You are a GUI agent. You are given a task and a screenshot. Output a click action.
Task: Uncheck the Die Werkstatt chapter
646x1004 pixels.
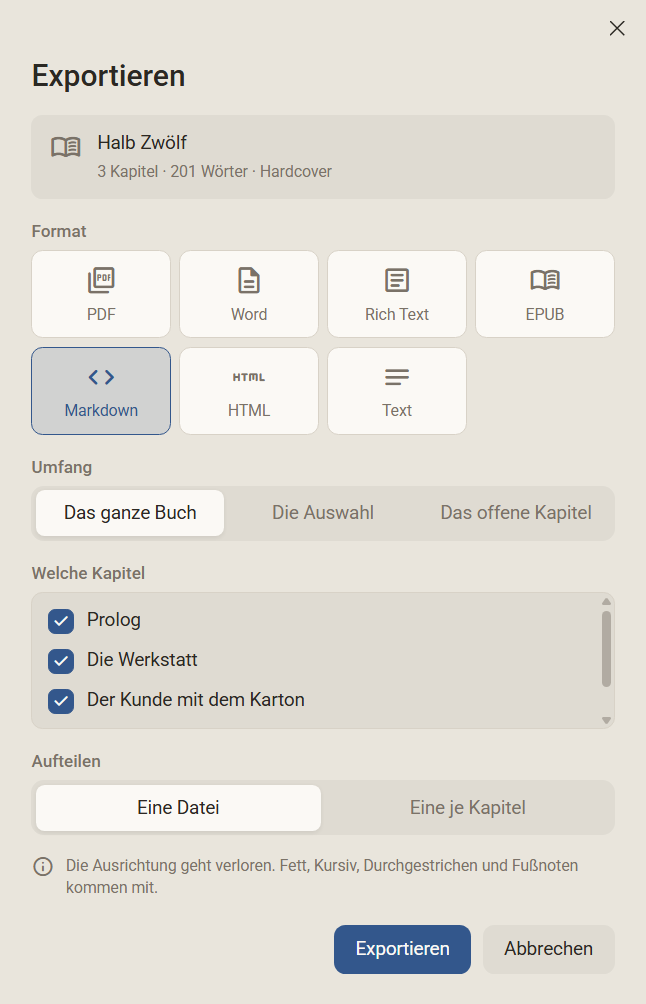pyautogui.click(x=61, y=661)
